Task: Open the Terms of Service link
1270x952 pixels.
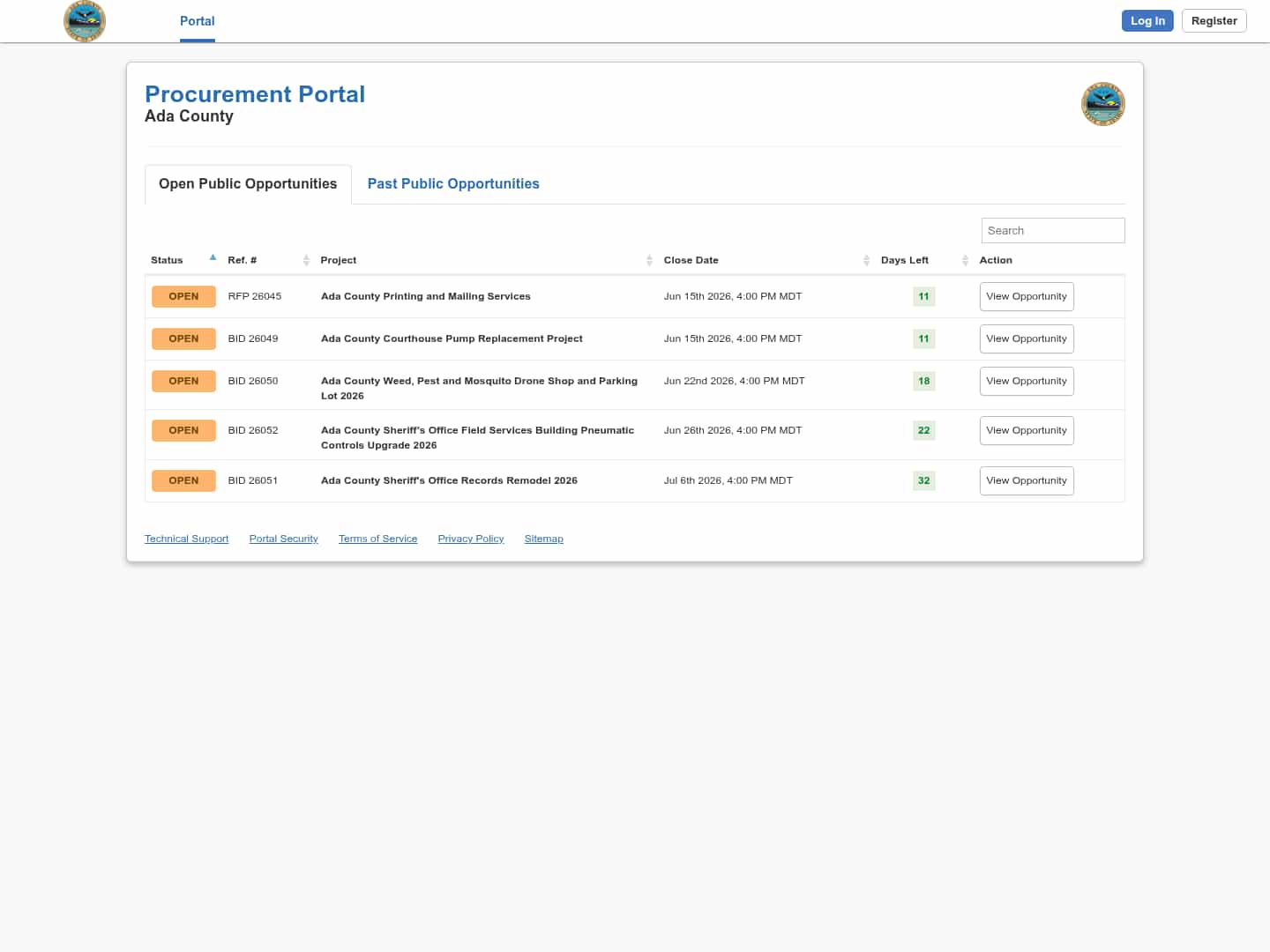Action: pos(377,539)
